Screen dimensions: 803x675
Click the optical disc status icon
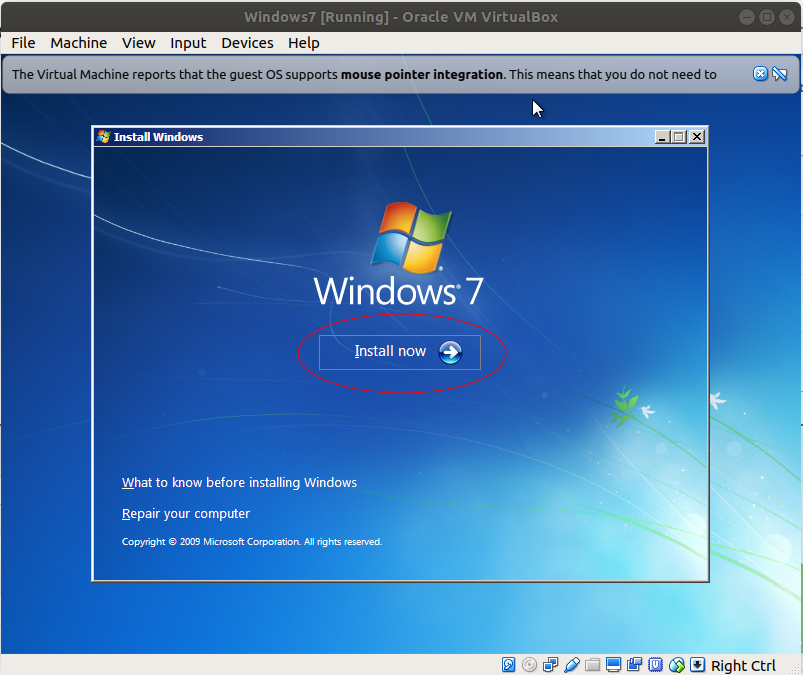click(529, 665)
